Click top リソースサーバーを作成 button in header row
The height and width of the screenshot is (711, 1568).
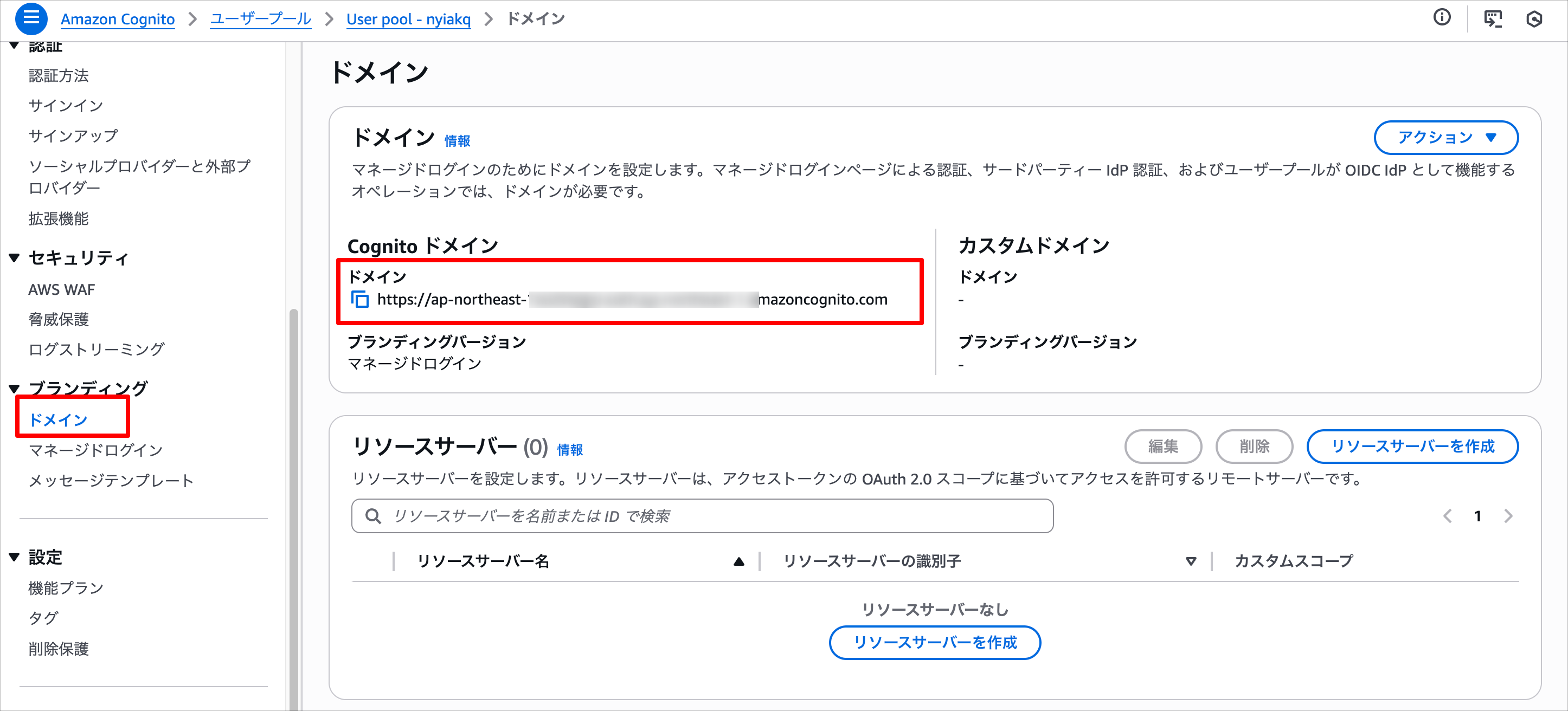point(1412,447)
